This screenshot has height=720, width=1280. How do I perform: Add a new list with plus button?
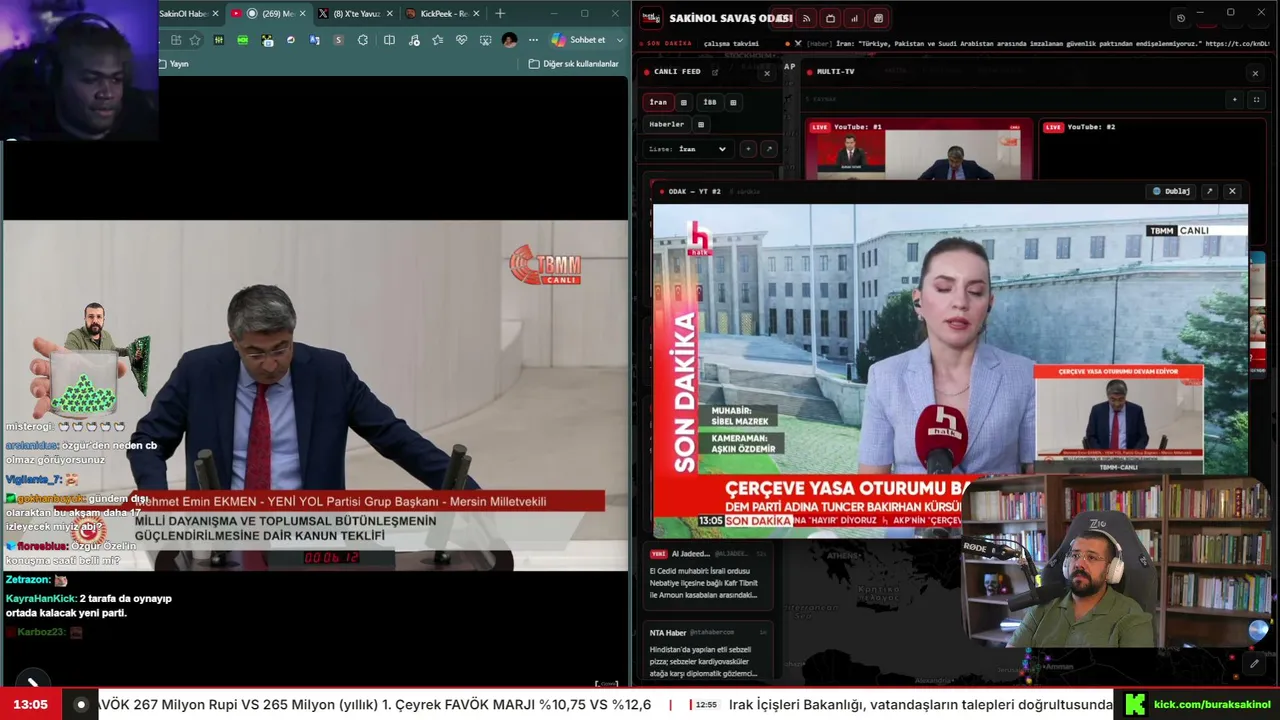pos(748,149)
